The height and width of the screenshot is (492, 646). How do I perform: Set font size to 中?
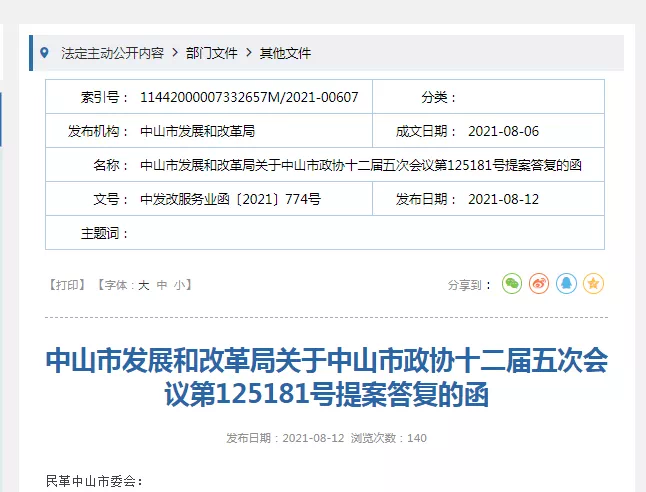pos(162,285)
